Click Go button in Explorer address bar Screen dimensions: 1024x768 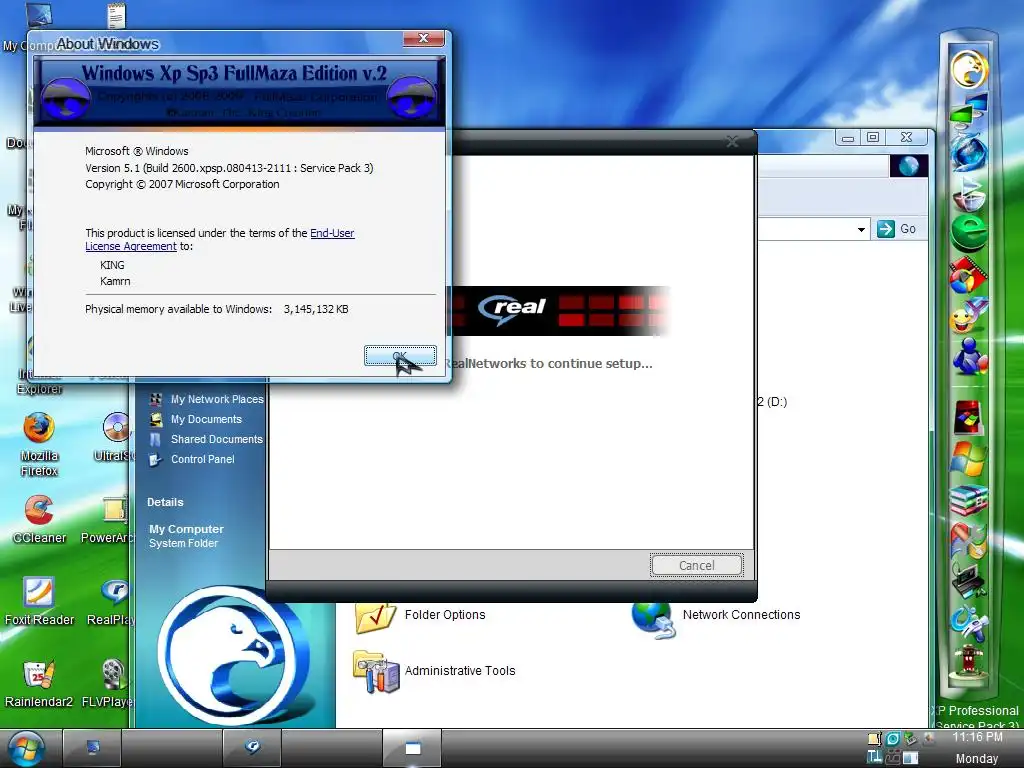tap(897, 229)
